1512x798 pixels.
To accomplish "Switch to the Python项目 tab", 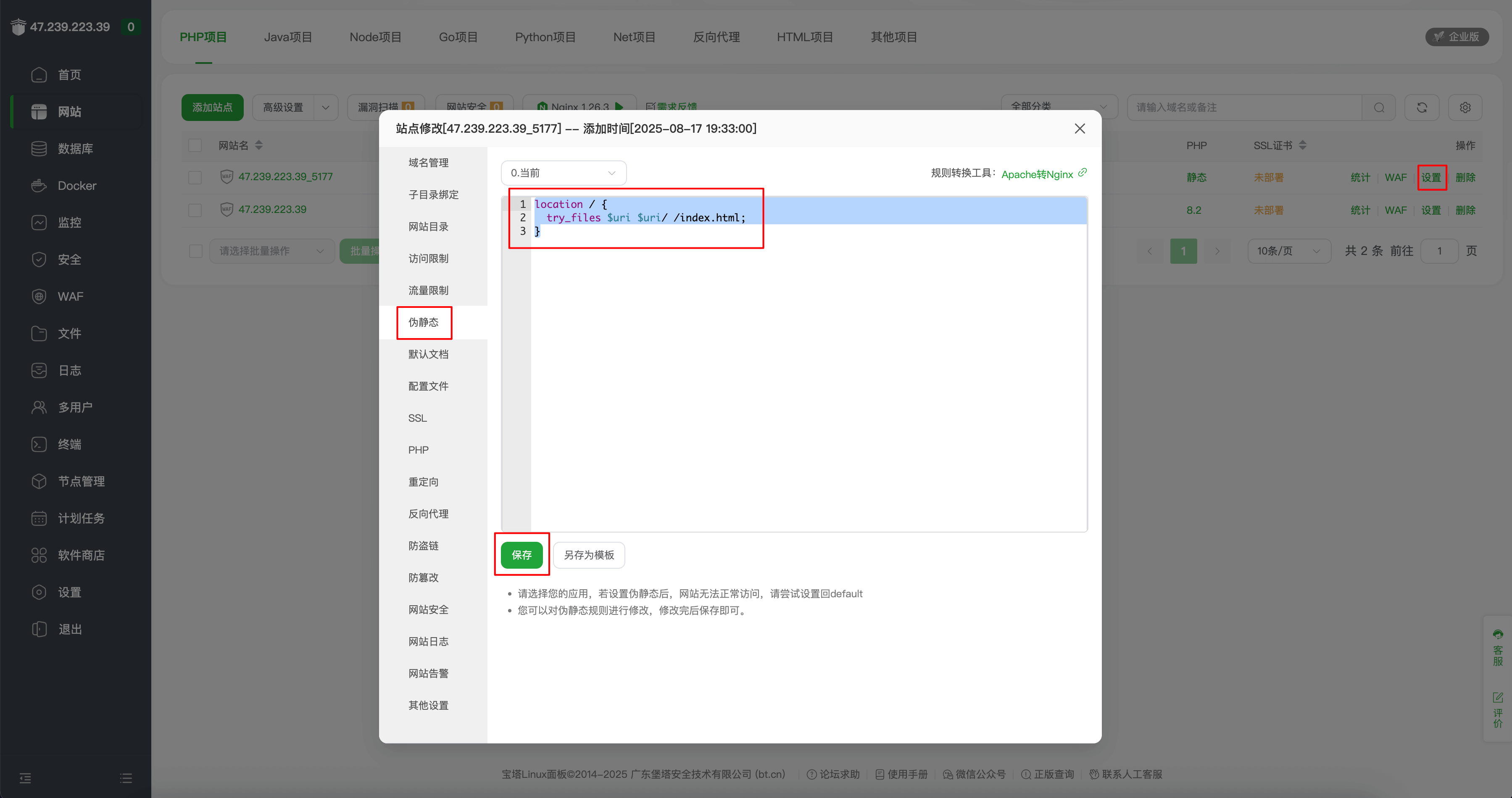I will pos(545,37).
